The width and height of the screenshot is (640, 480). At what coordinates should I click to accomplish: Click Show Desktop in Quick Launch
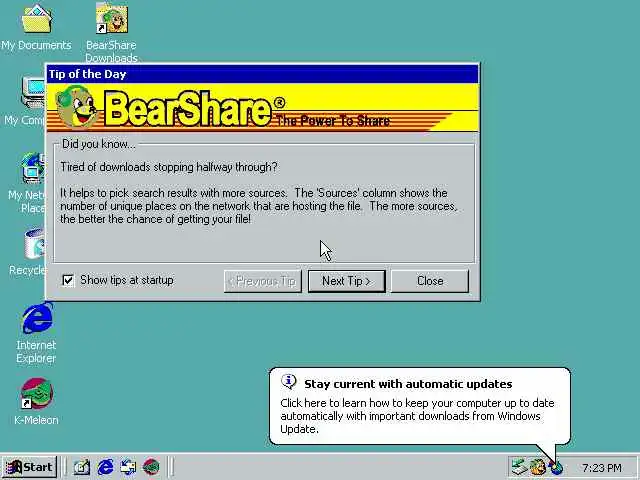click(82, 467)
